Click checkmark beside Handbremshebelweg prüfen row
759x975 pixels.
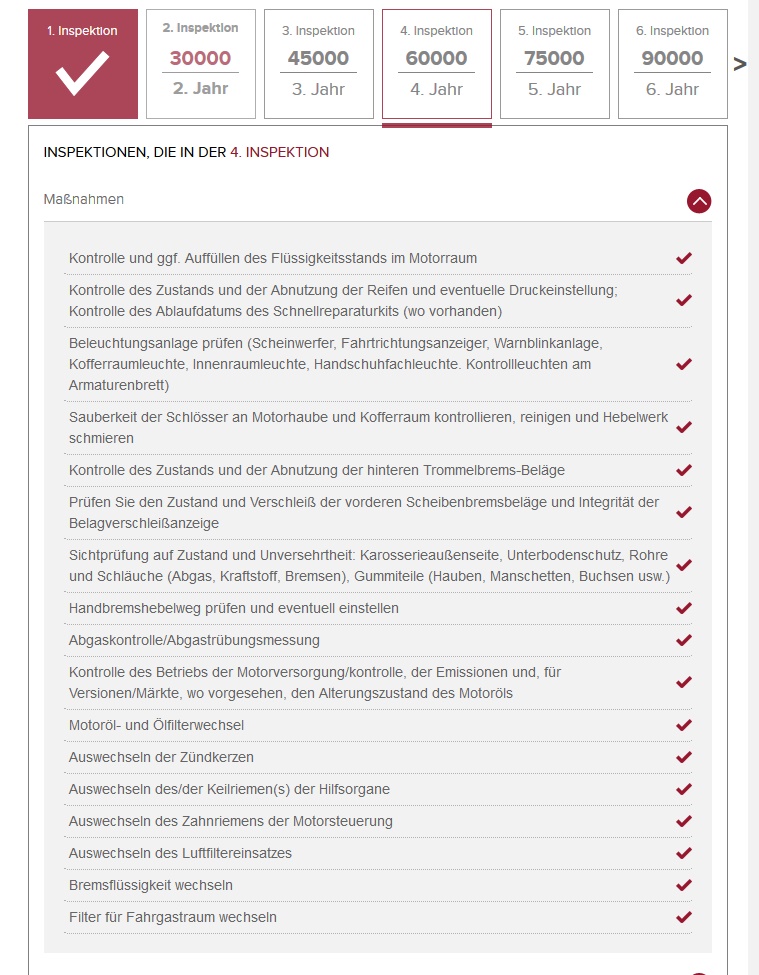[x=684, y=608]
